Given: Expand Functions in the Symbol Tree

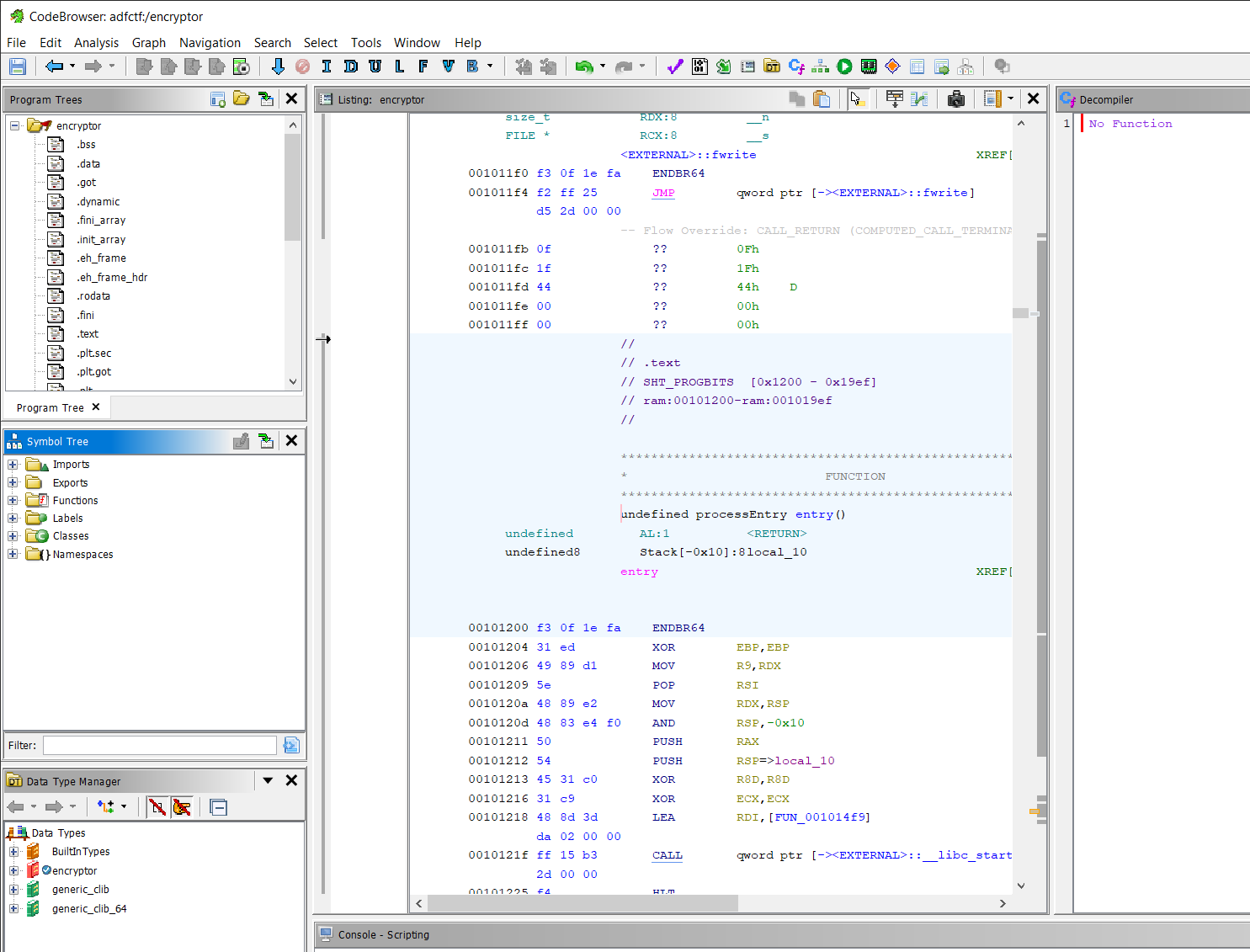Looking at the screenshot, I should pyautogui.click(x=12, y=500).
